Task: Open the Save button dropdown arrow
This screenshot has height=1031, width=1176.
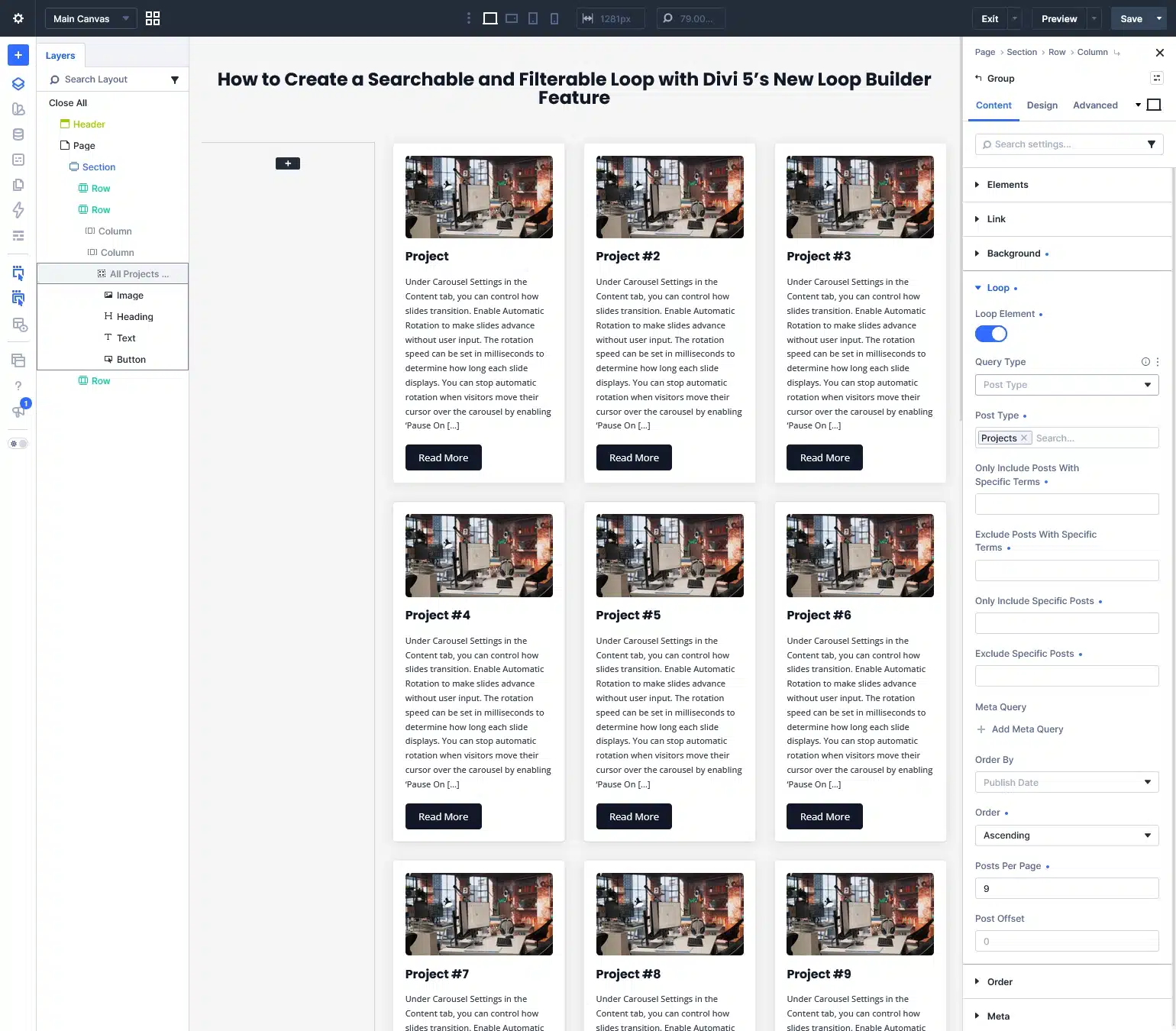Action: pos(1159,18)
